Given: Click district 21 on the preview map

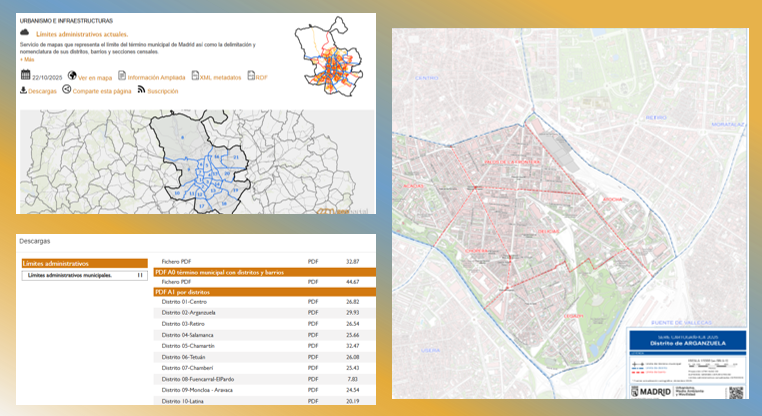Looking at the screenshot, I should pyautogui.click(x=236, y=157).
